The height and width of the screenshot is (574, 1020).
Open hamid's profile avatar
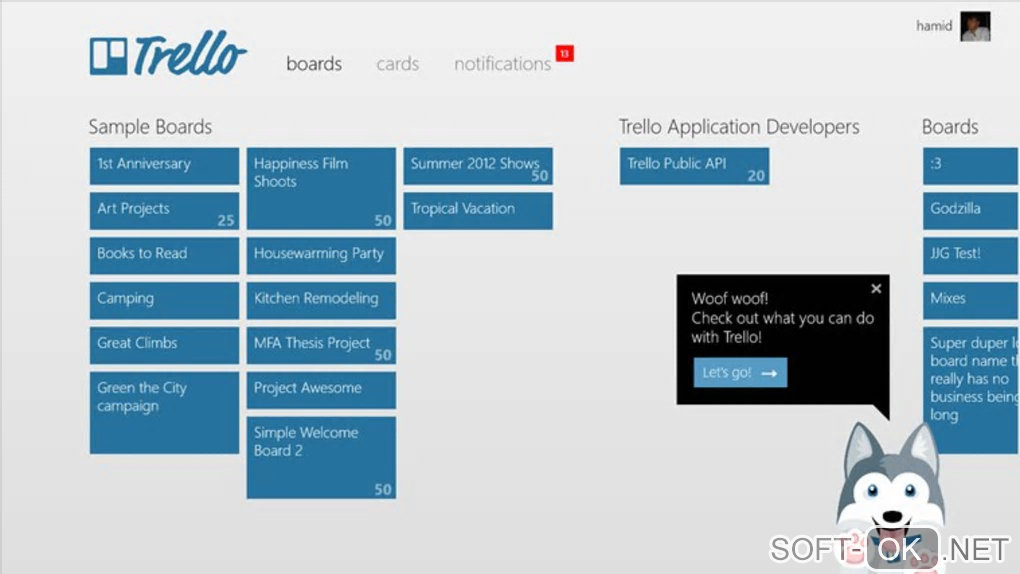tap(975, 26)
